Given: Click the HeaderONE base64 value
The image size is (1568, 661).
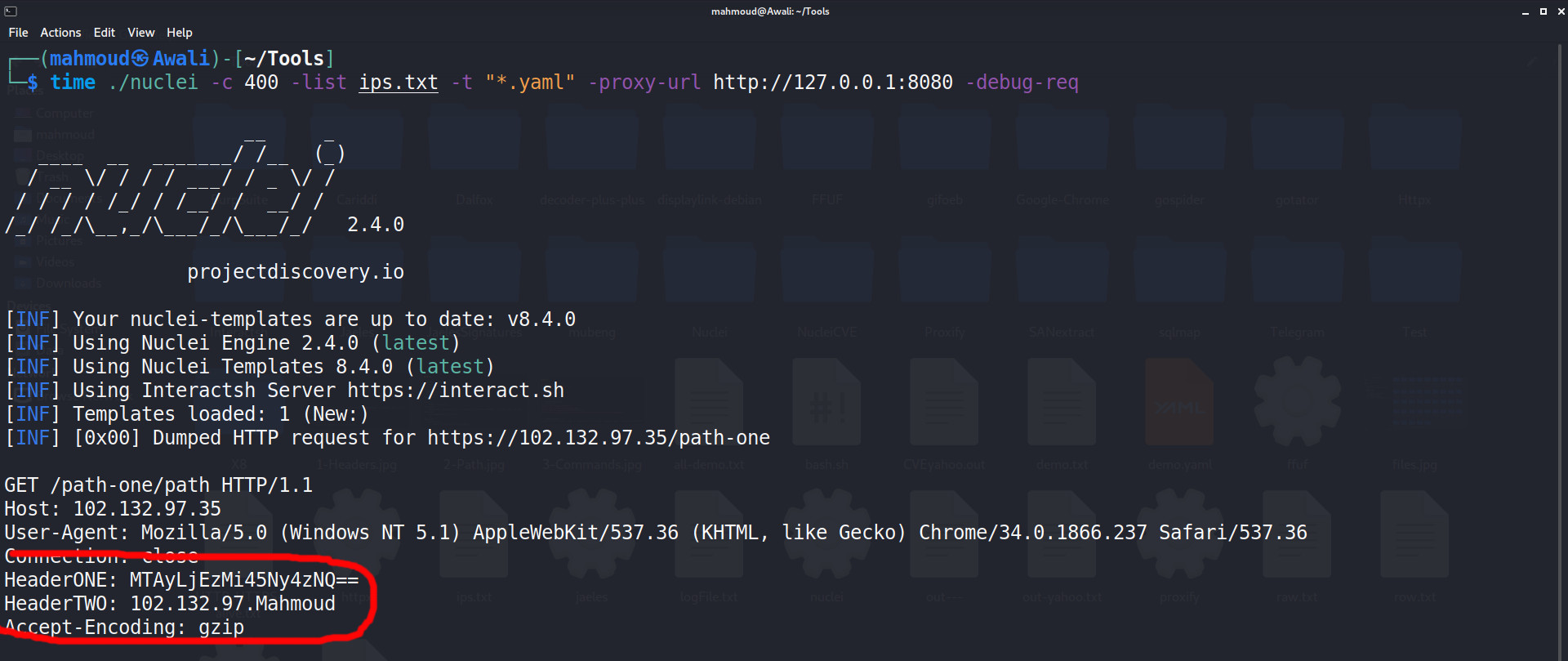Looking at the screenshot, I should (244, 580).
